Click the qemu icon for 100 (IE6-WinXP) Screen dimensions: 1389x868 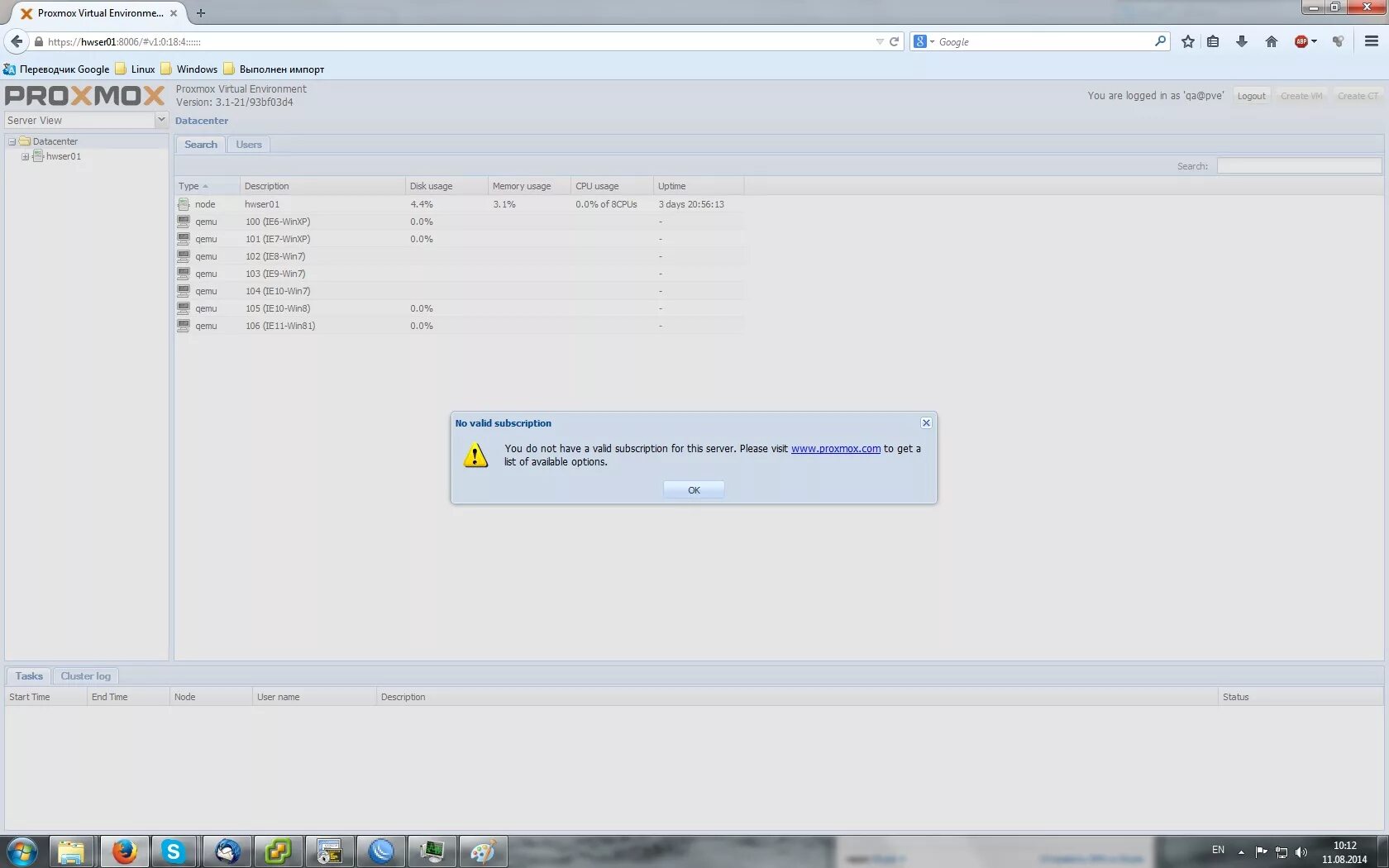click(x=184, y=222)
